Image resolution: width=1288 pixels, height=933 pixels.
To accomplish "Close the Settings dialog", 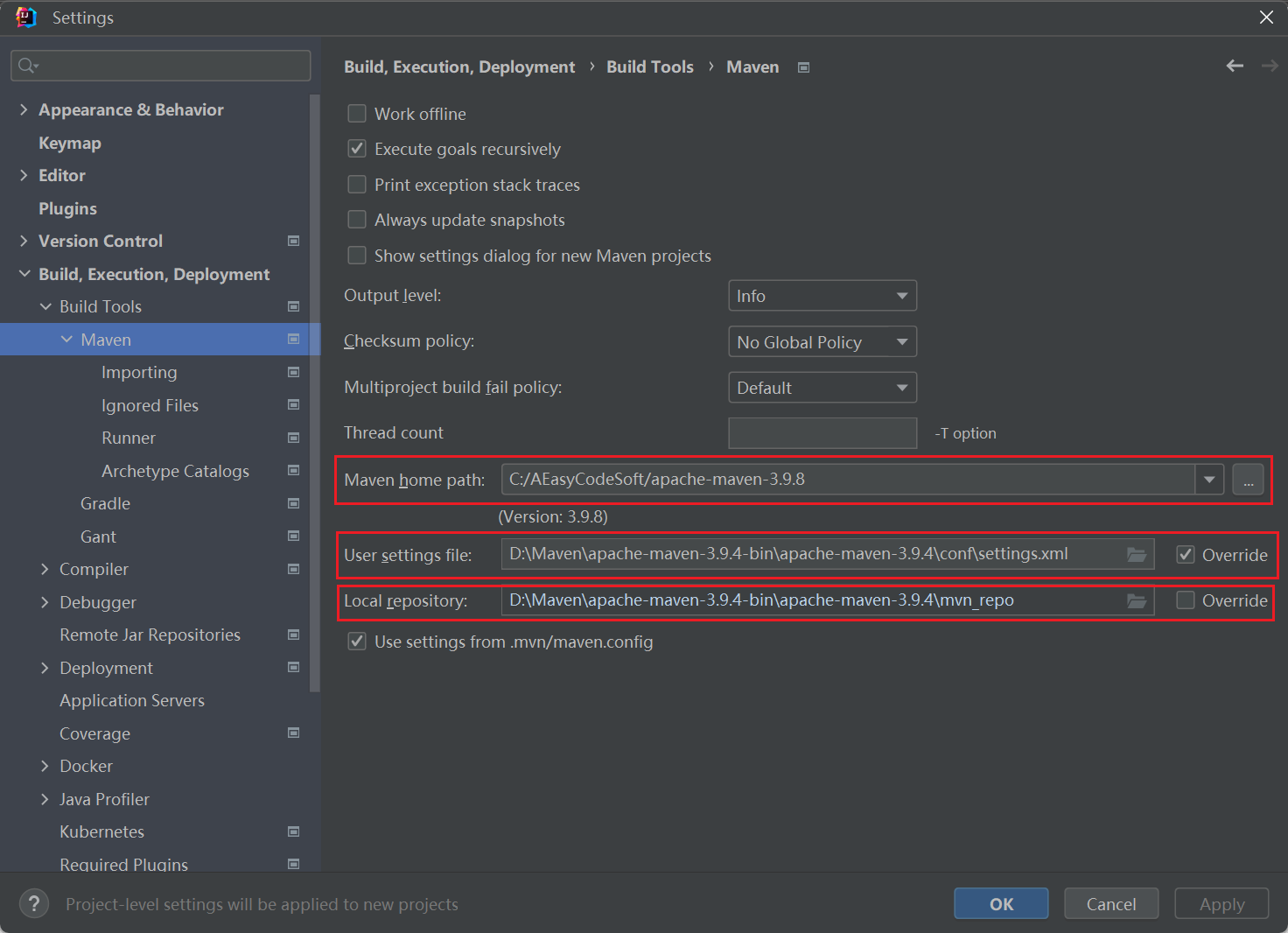I will [1266, 18].
